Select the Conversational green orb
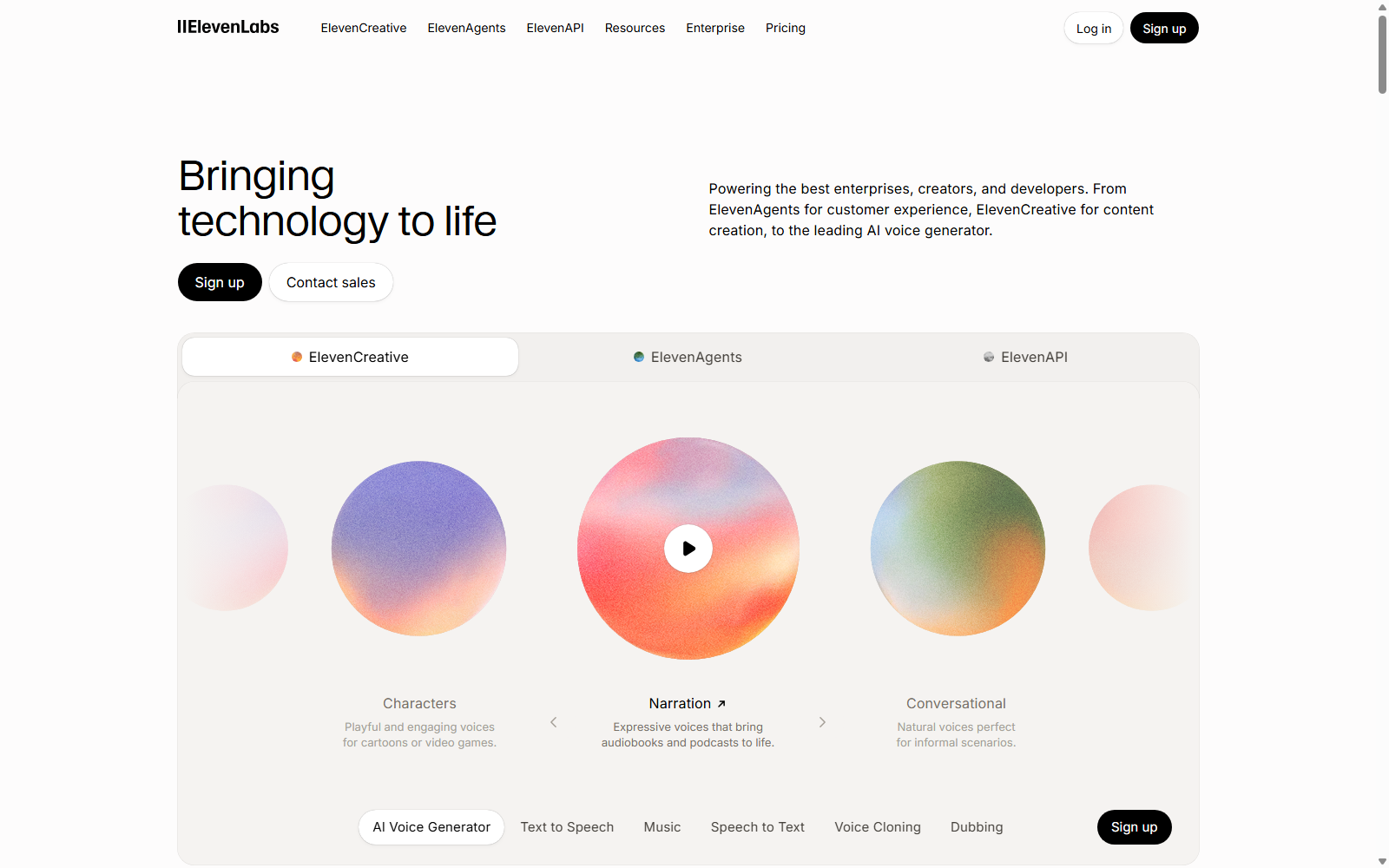Screen dimensions: 1389x868 pos(958,549)
